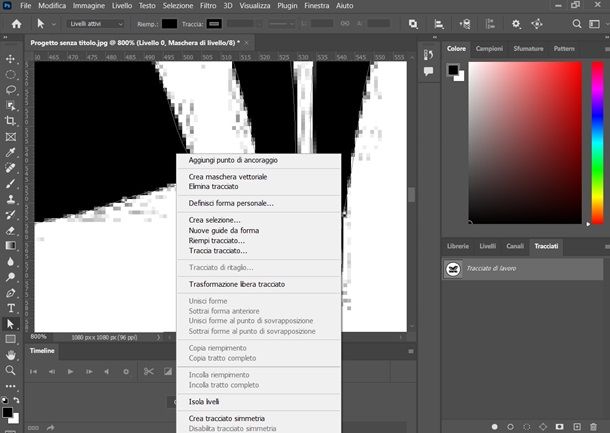The image size is (610, 433).
Task: Open the extra tools ellipsis menu
Action: 11,386
